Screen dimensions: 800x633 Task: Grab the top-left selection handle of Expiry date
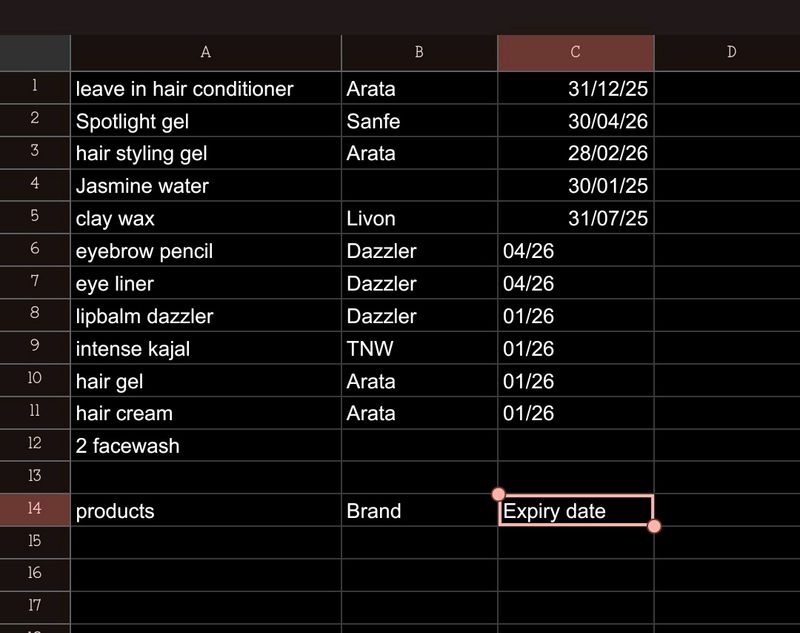click(x=498, y=494)
